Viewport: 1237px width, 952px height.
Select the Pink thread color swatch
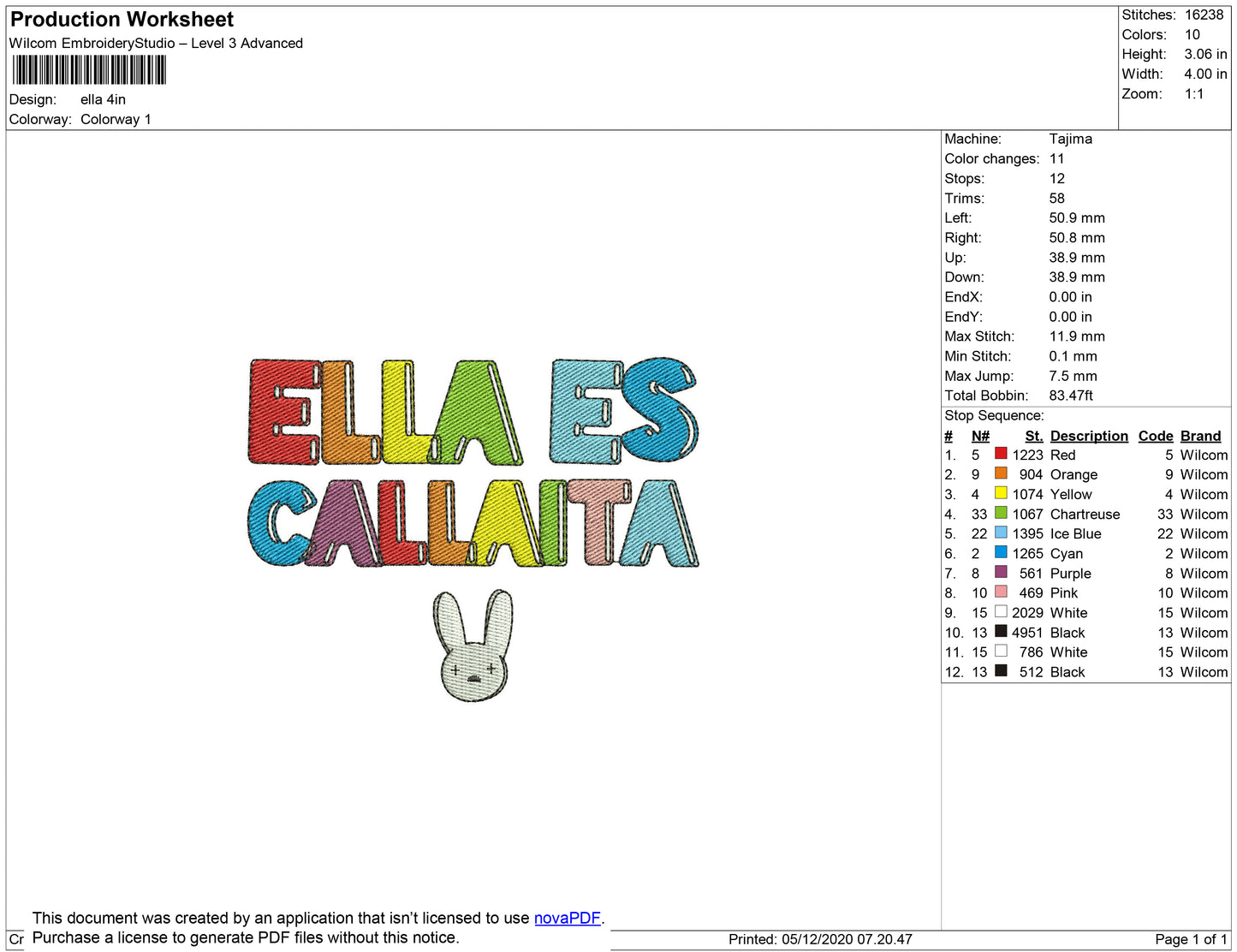[1000, 592]
